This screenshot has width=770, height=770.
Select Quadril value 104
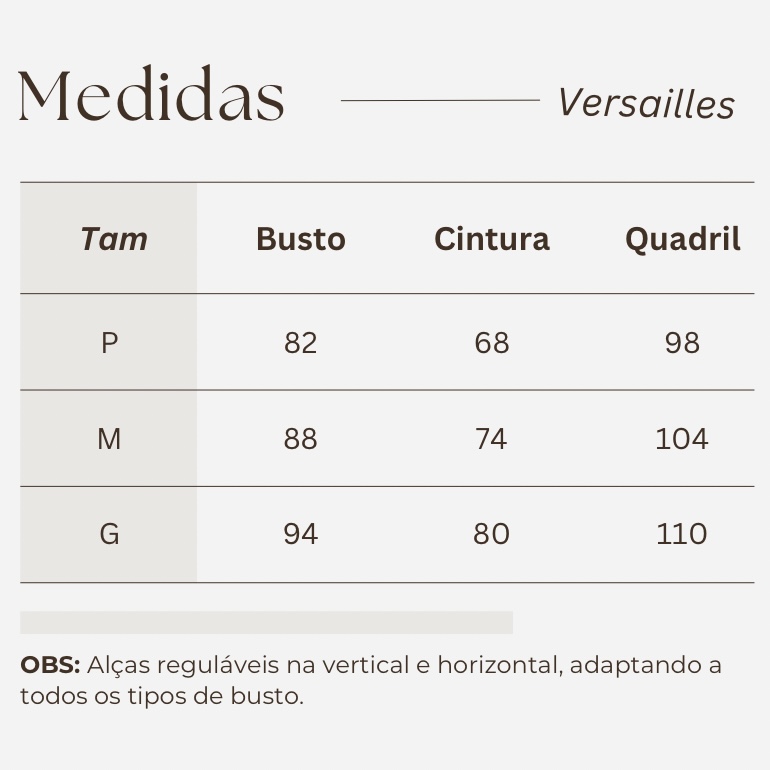coord(682,438)
